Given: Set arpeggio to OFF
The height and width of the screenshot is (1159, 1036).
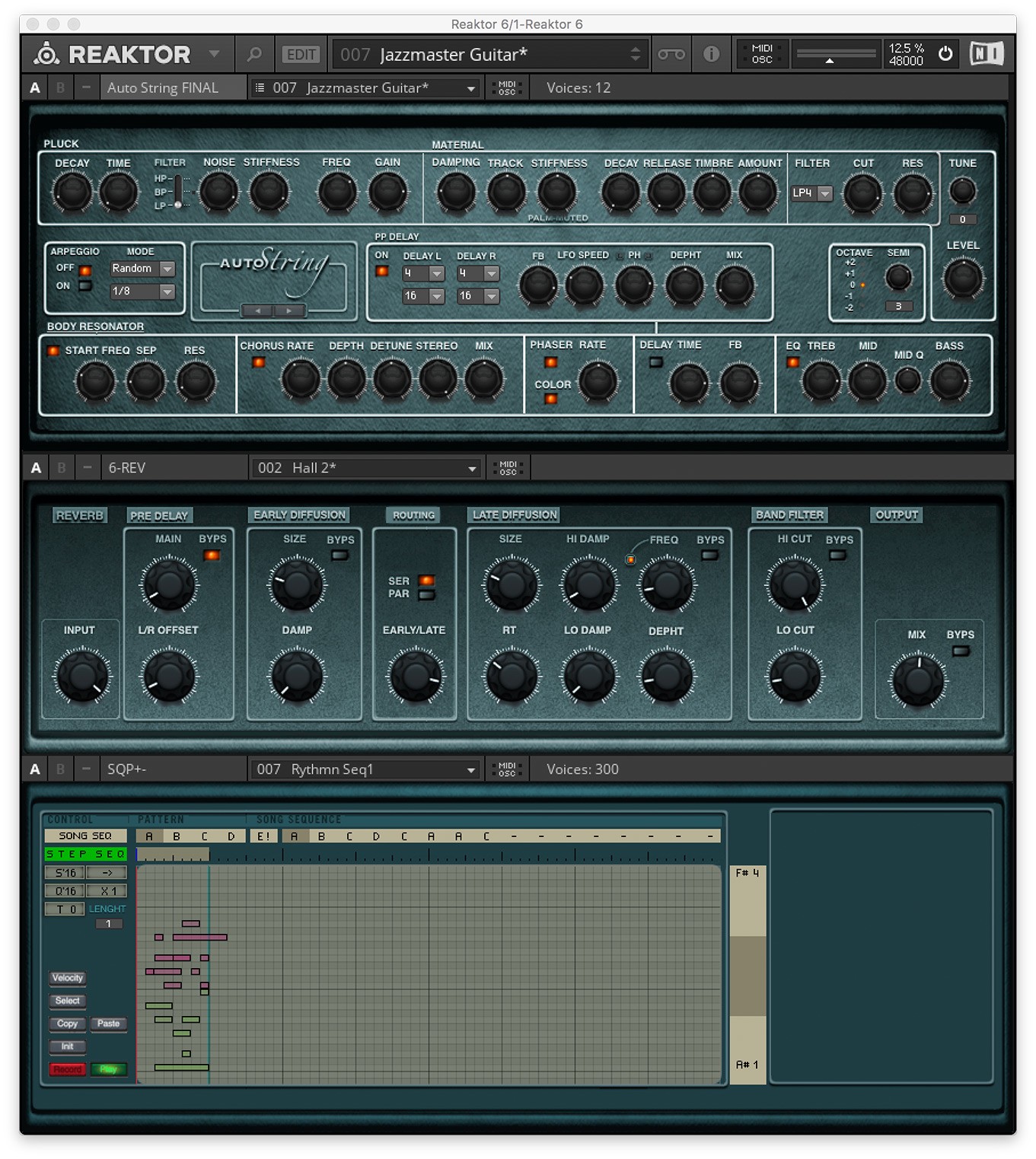Looking at the screenshot, I should (x=84, y=269).
